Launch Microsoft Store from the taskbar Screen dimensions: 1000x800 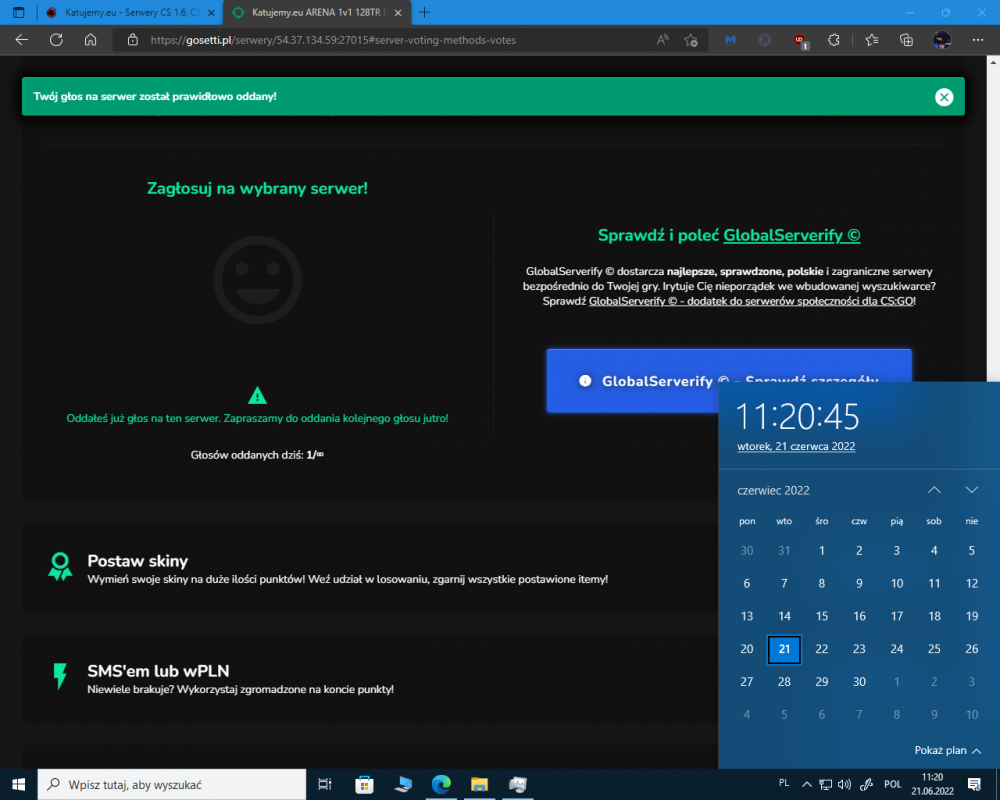pos(364,784)
